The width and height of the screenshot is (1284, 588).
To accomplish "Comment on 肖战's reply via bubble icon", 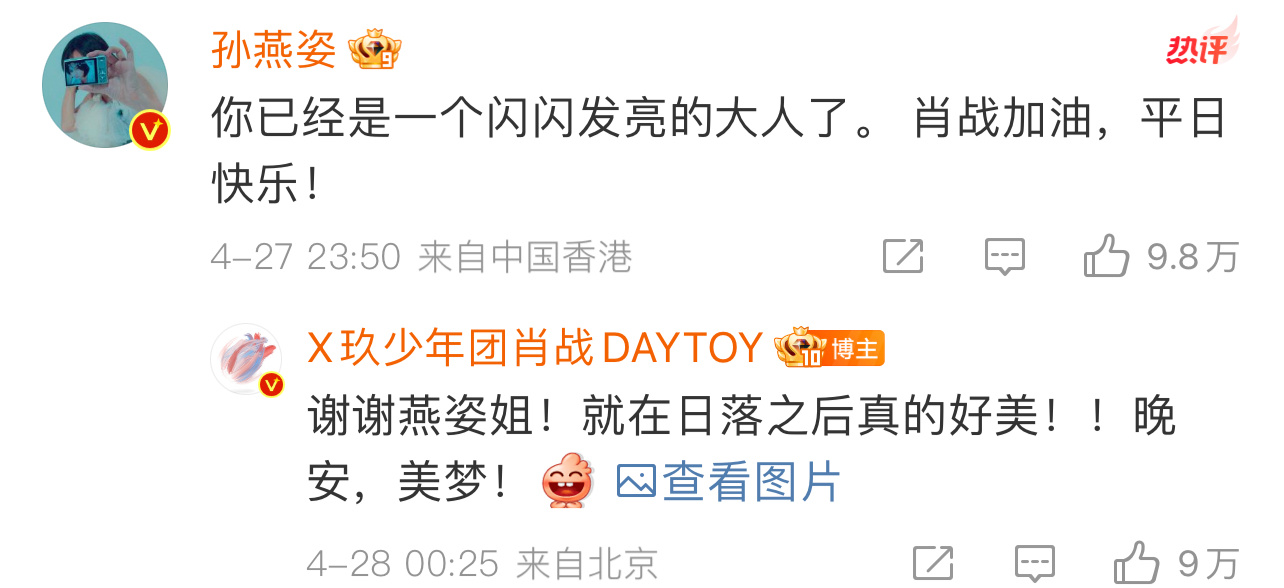I will [x=1035, y=562].
